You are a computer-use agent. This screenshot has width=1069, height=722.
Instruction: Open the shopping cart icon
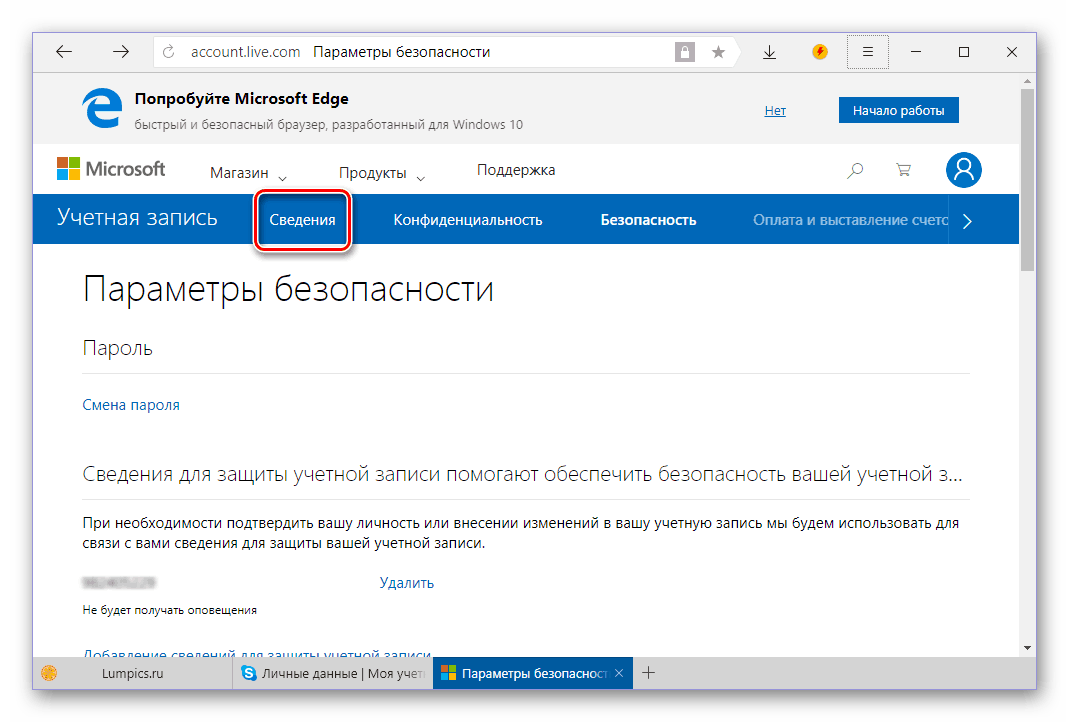coord(904,171)
